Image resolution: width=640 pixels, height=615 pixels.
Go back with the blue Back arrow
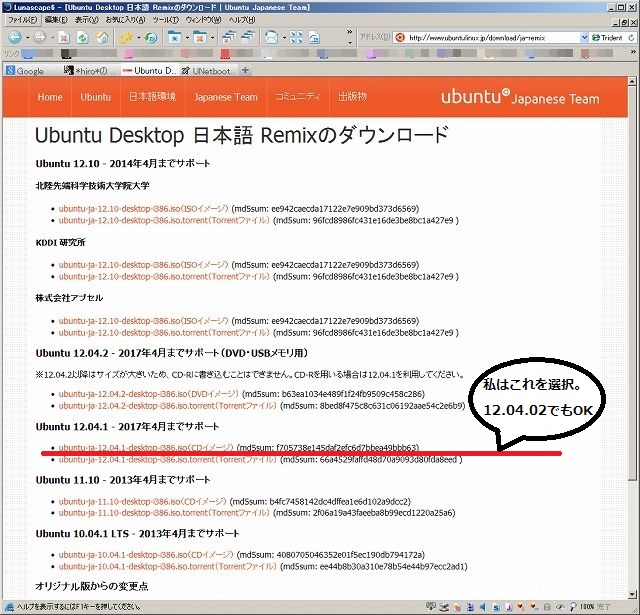(15, 38)
